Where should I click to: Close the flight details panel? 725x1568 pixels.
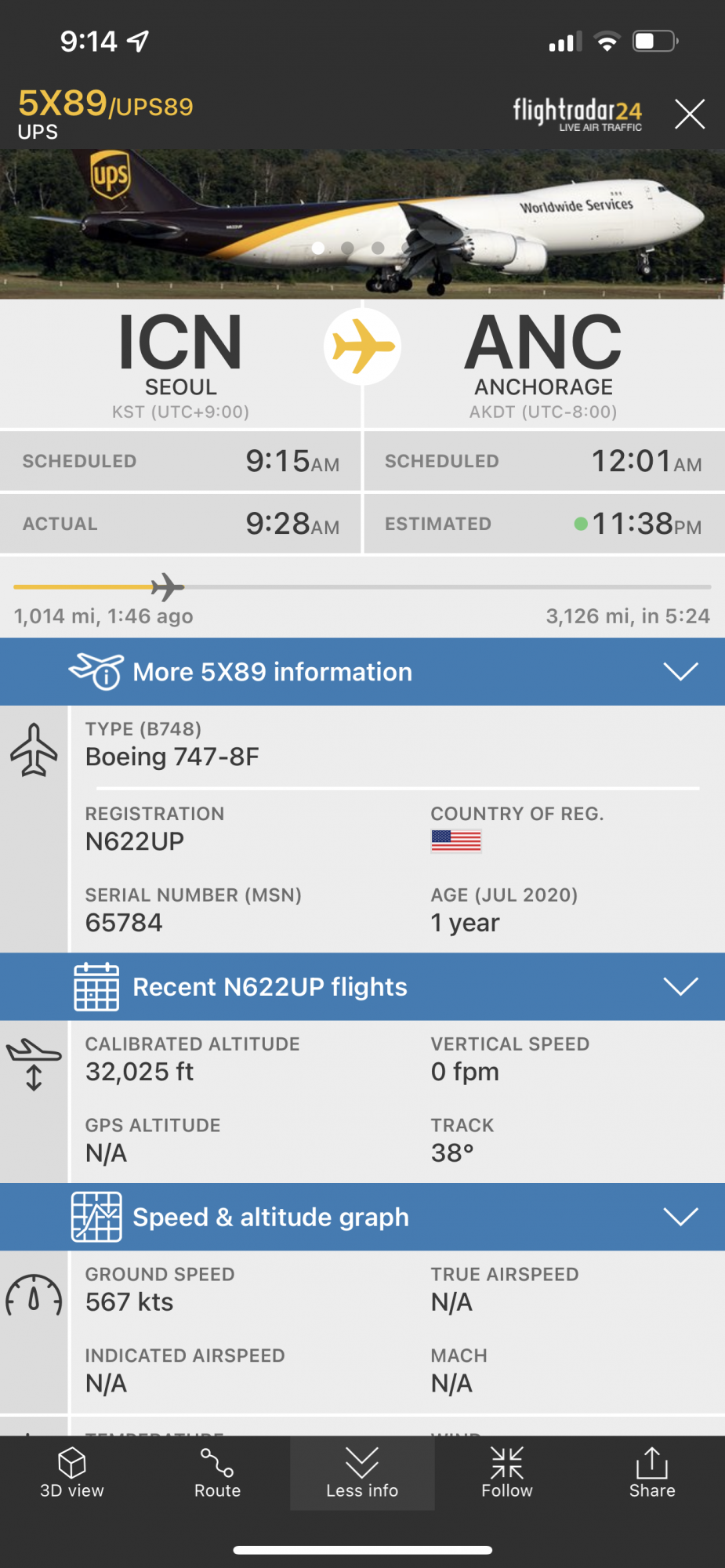pos(690,114)
